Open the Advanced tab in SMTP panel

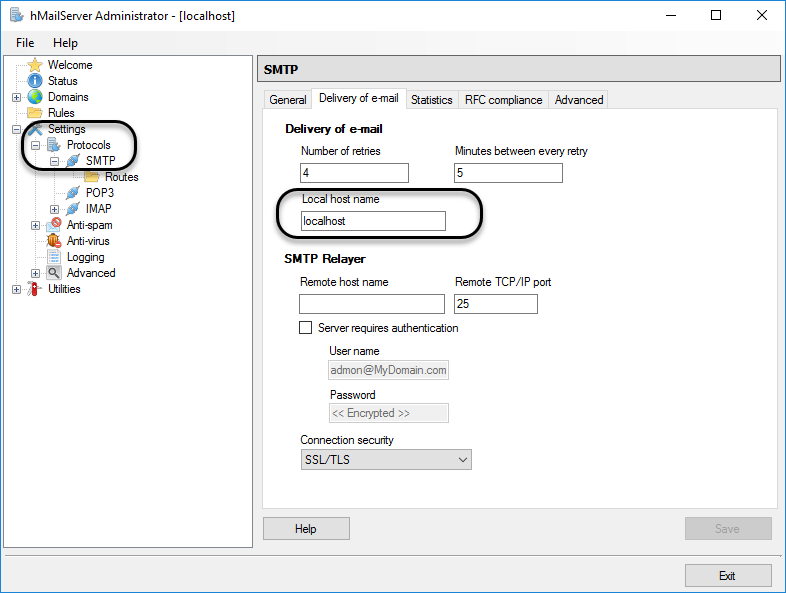tap(579, 100)
